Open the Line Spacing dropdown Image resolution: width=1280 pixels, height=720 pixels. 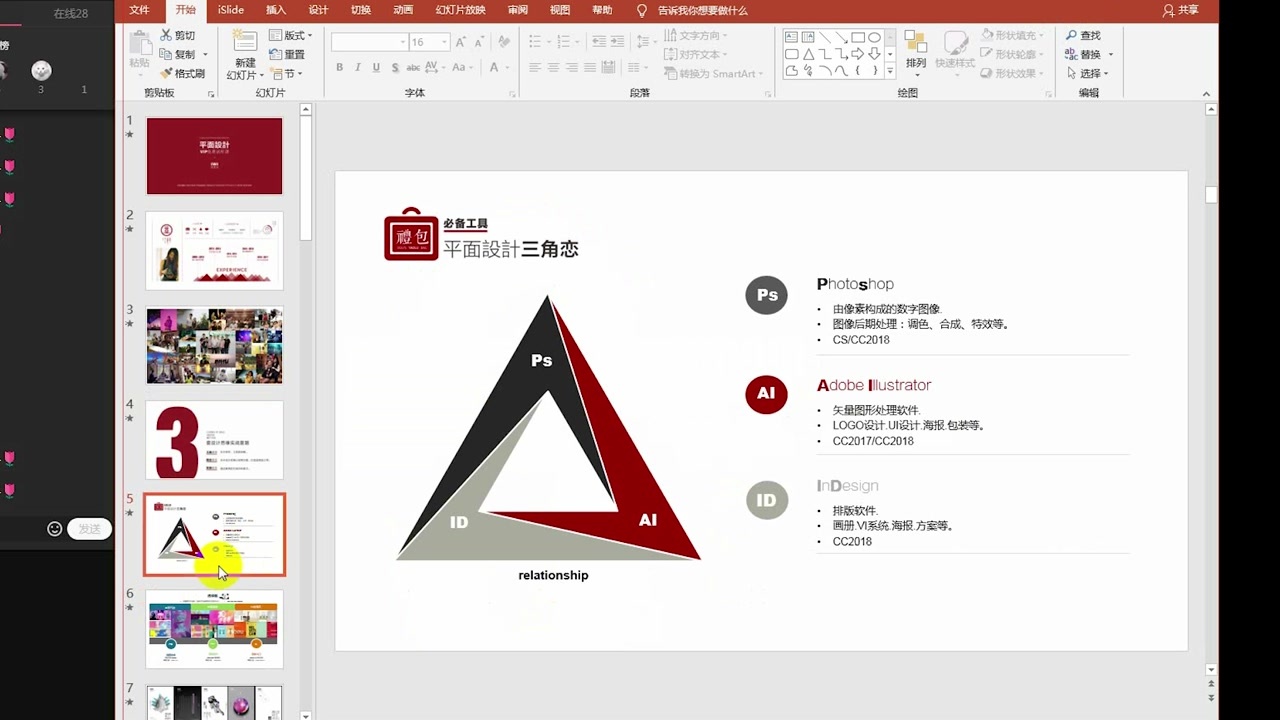(x=646, y=42)
